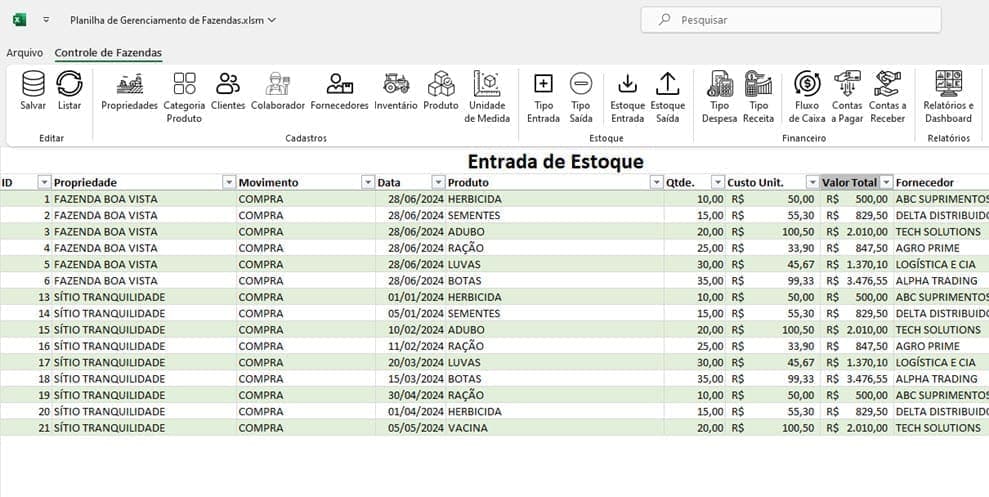Select ADUBO cell in row ID 3
Image resolution: width=989 pixels, height=497 pixels.
point(555,231)
